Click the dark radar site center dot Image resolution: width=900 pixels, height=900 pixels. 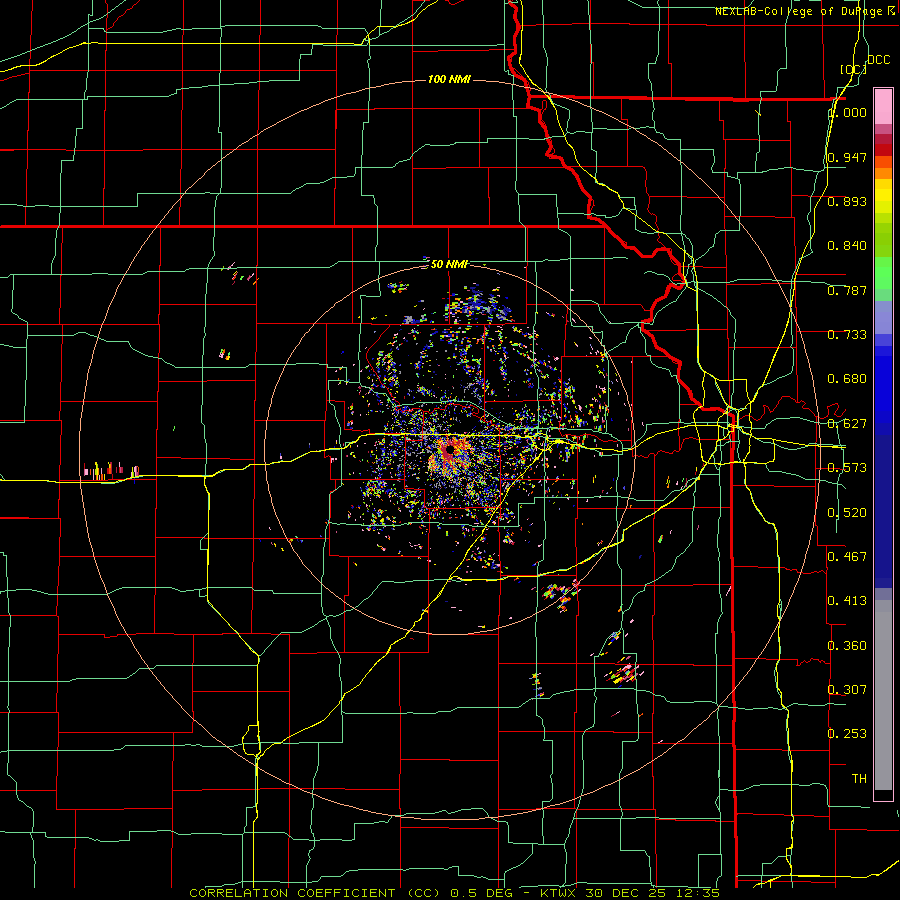[x=450, y=449]
